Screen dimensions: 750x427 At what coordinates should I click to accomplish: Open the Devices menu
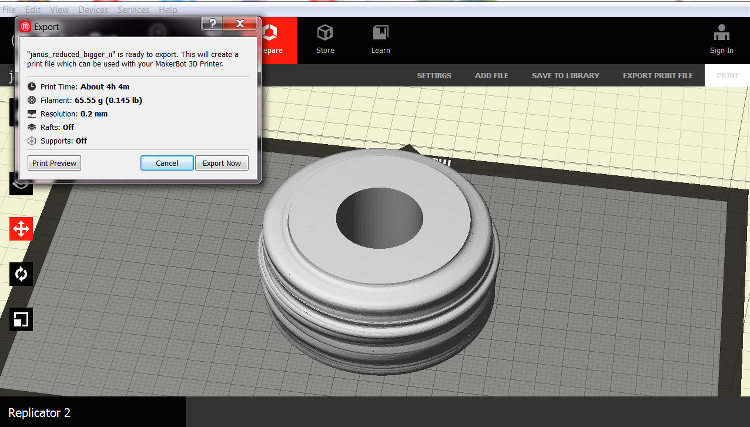[x=93, y=10]
